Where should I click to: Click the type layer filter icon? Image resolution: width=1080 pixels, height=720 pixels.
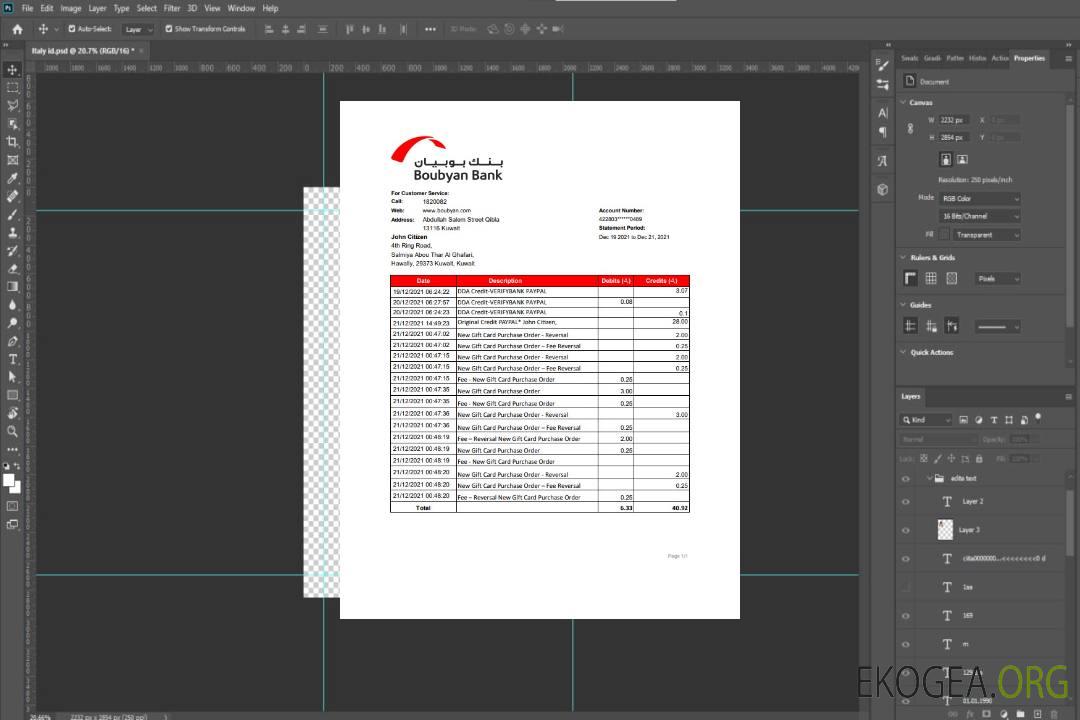pos(994,420)
